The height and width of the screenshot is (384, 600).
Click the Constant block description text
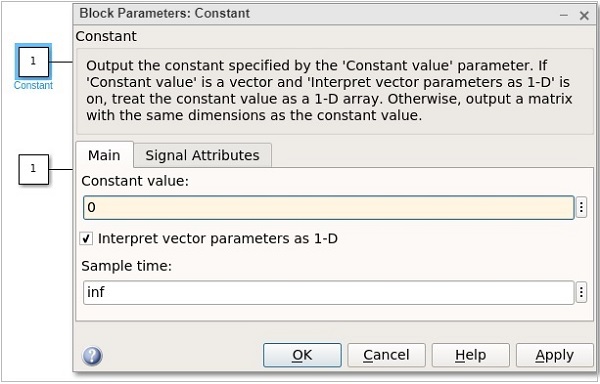(329, 90)
